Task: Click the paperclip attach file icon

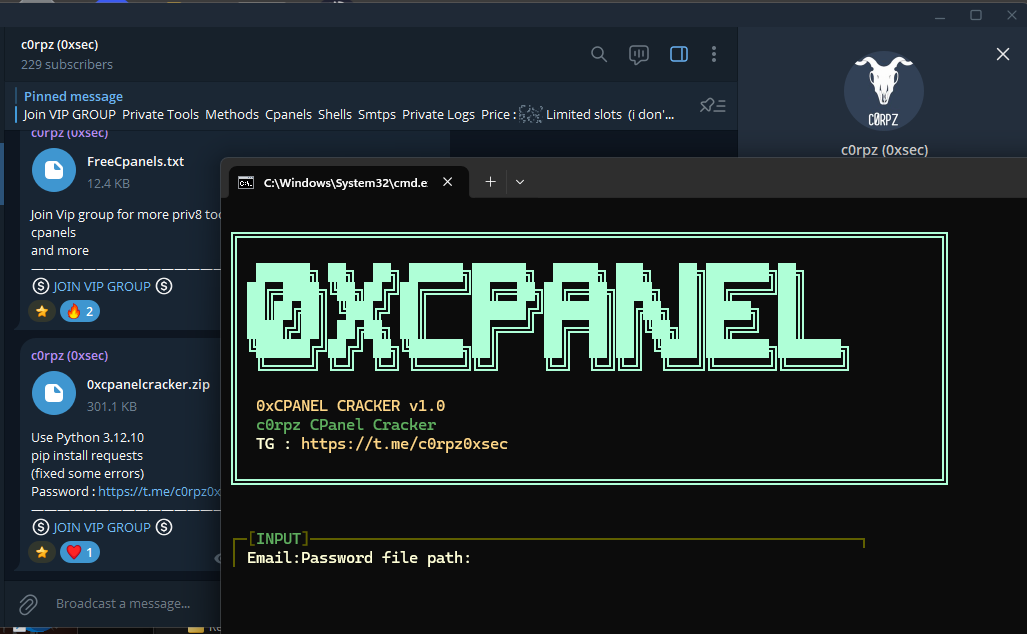Action: tap(28, 604)
